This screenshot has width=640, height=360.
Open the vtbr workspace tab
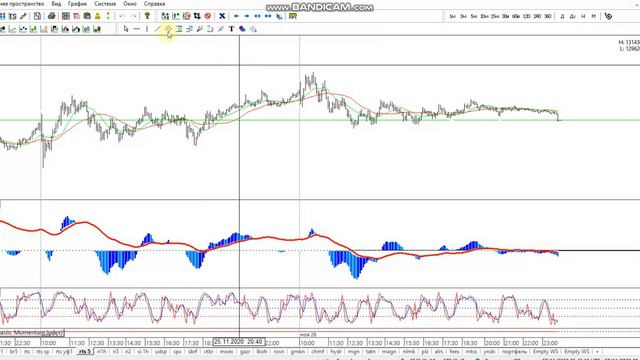point(209,351)
